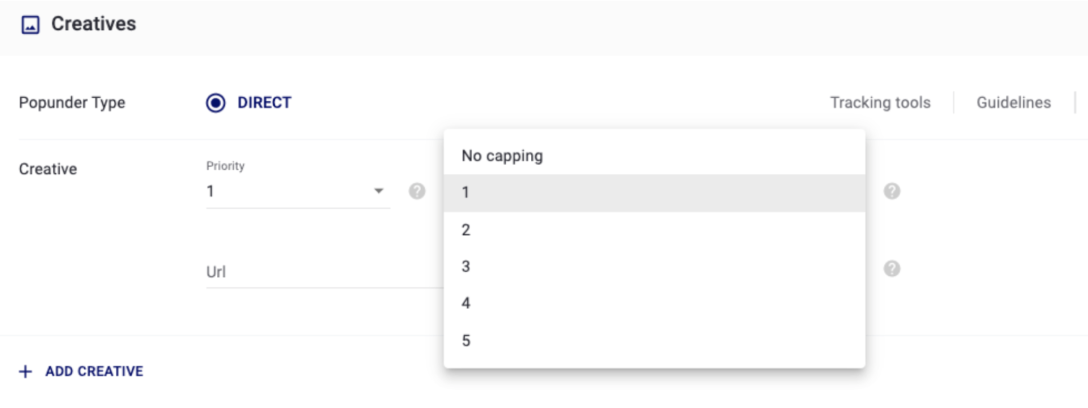Open the Guidelines link
The image size is (1088, 408).
coord(1013,102)
